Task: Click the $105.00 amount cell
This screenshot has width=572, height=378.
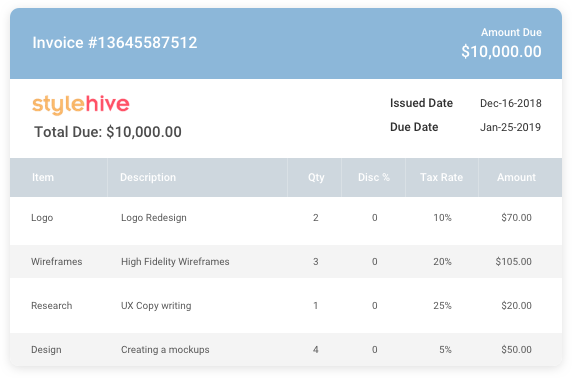Action: [x=514, y=262]
